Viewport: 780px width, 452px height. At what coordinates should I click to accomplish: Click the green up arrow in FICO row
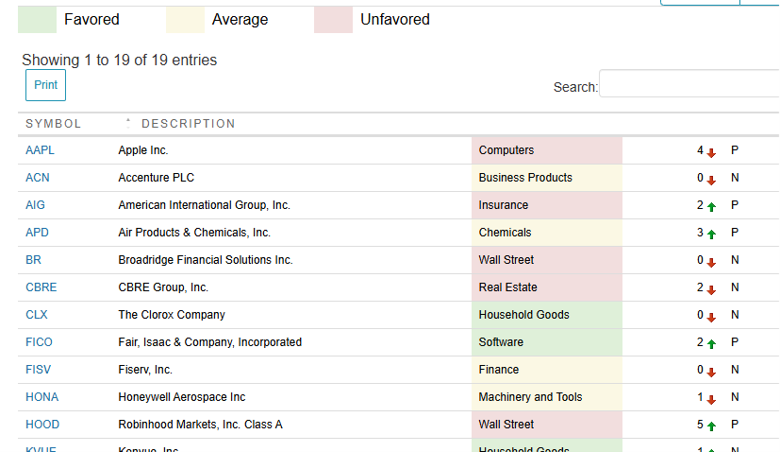pyautogui.click(x=711, y=344)
